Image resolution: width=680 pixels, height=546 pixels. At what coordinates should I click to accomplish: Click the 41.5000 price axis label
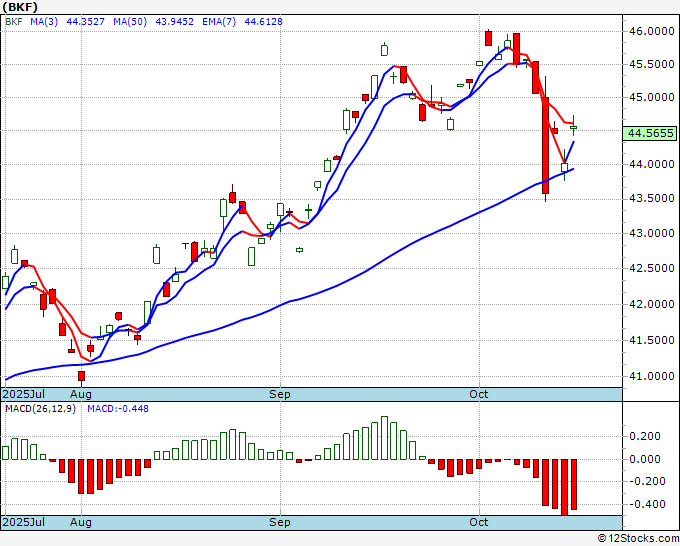pos(652,340)
